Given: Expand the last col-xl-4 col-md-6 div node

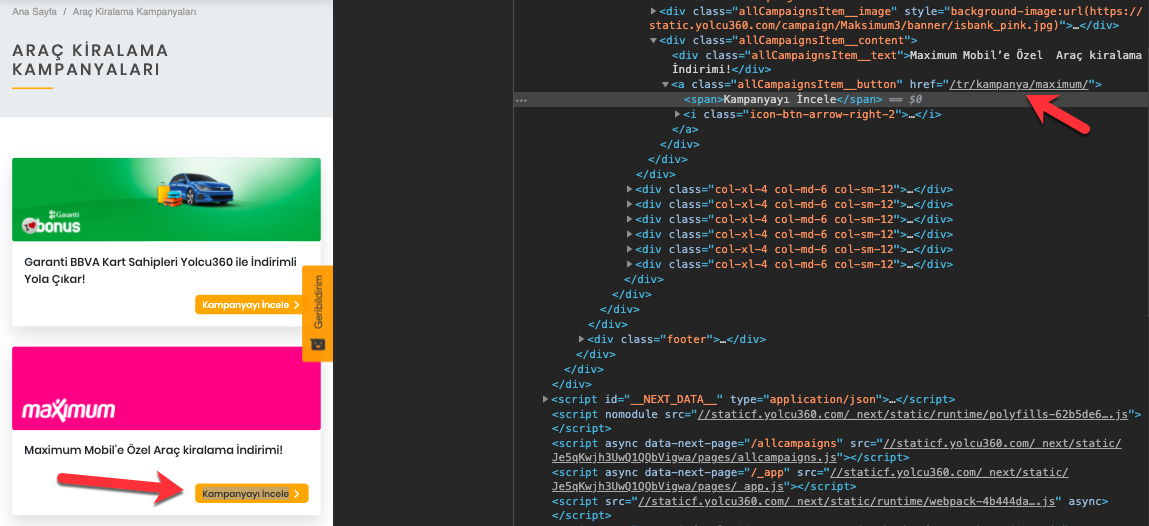Looking at the screenshot, I should pos(629,264).
